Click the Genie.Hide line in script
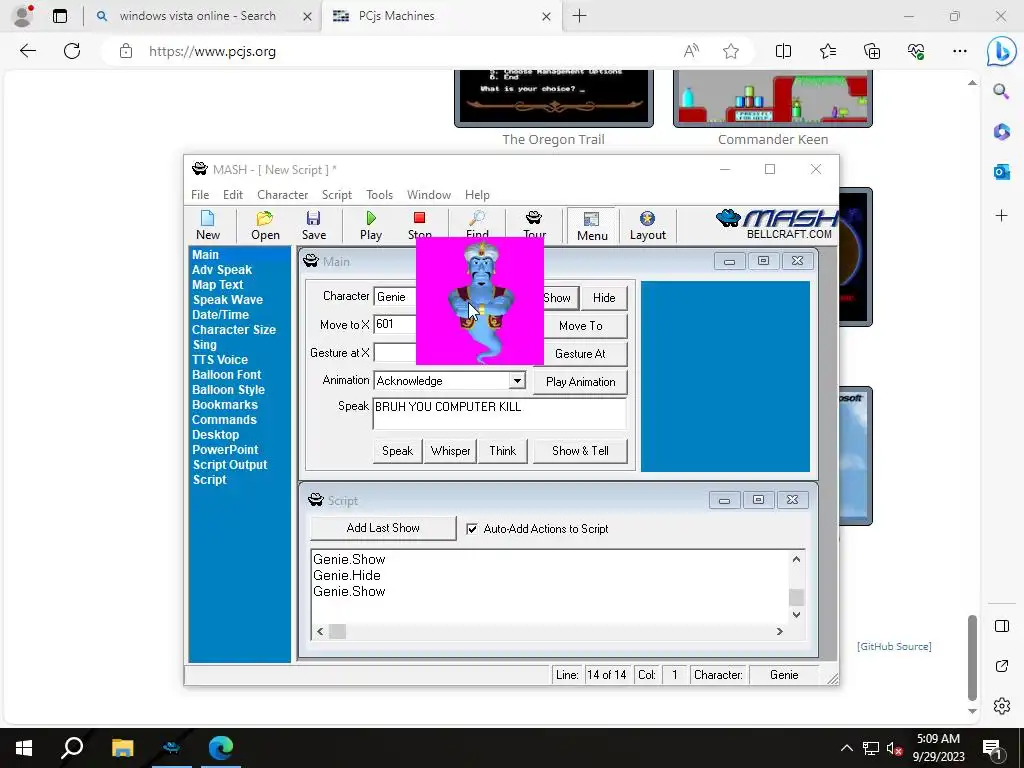The image size is (1024, 768). click(347, 575)
